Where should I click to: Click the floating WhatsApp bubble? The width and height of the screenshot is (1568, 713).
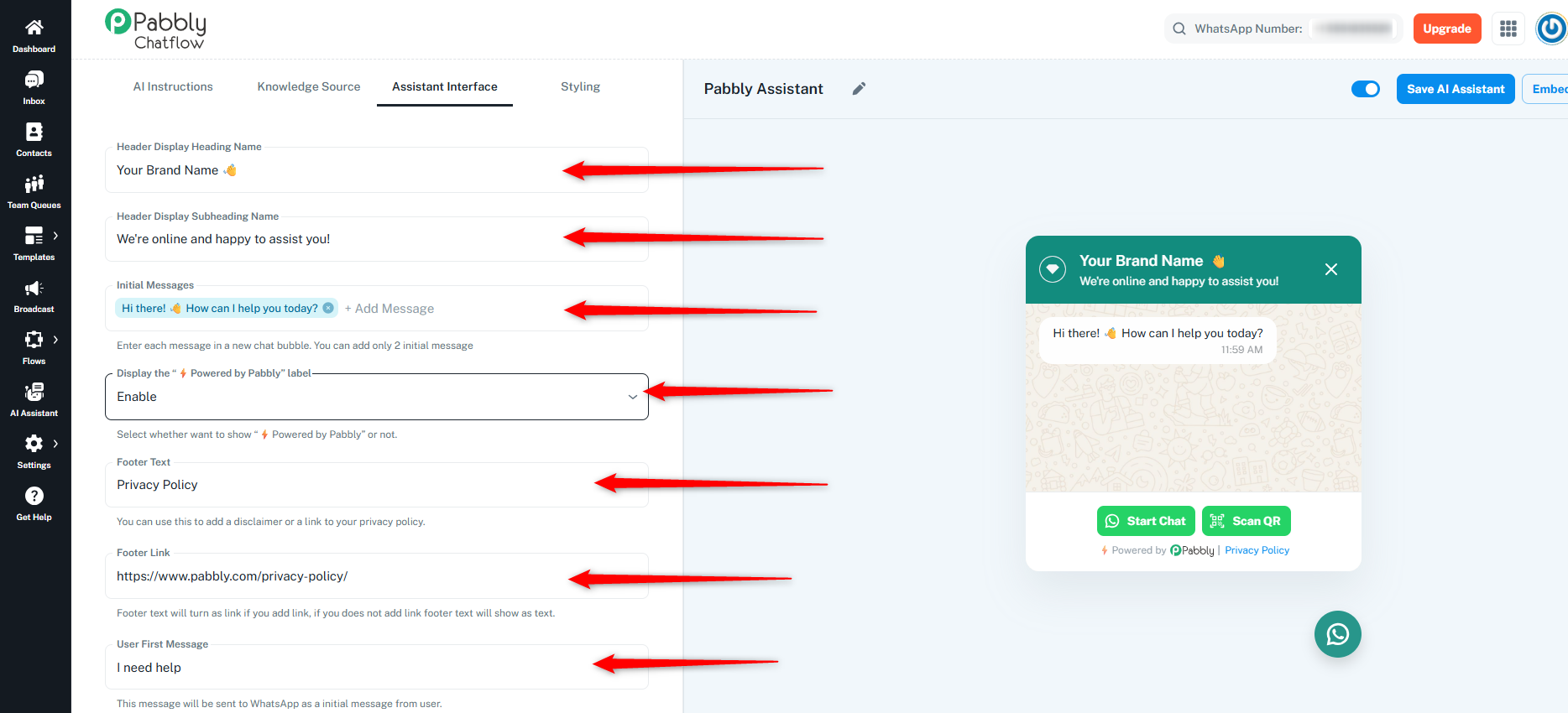(1338, 634)
